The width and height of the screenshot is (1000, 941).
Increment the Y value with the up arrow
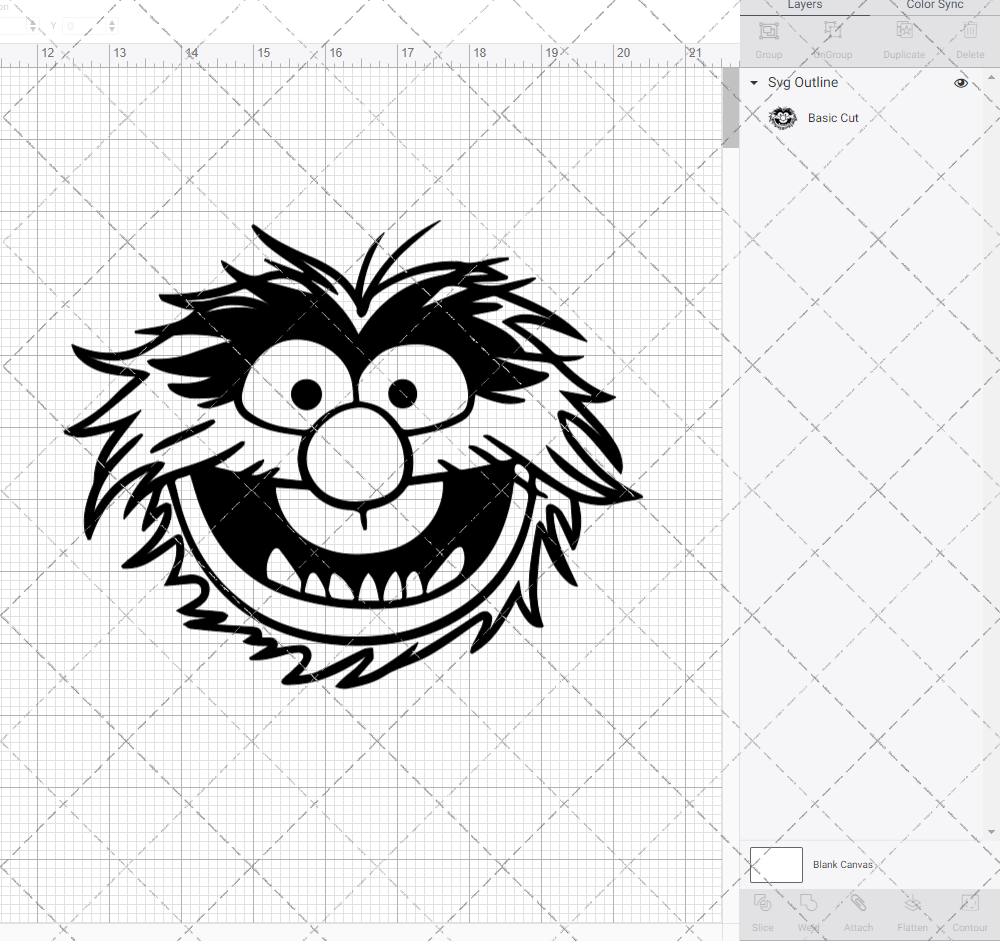click(111, 22)
